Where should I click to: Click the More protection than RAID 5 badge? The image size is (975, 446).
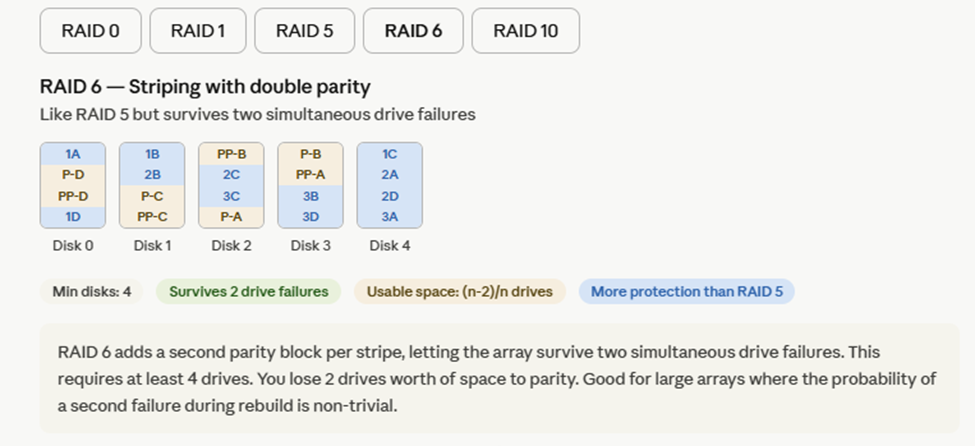click(x=686, y=292)
